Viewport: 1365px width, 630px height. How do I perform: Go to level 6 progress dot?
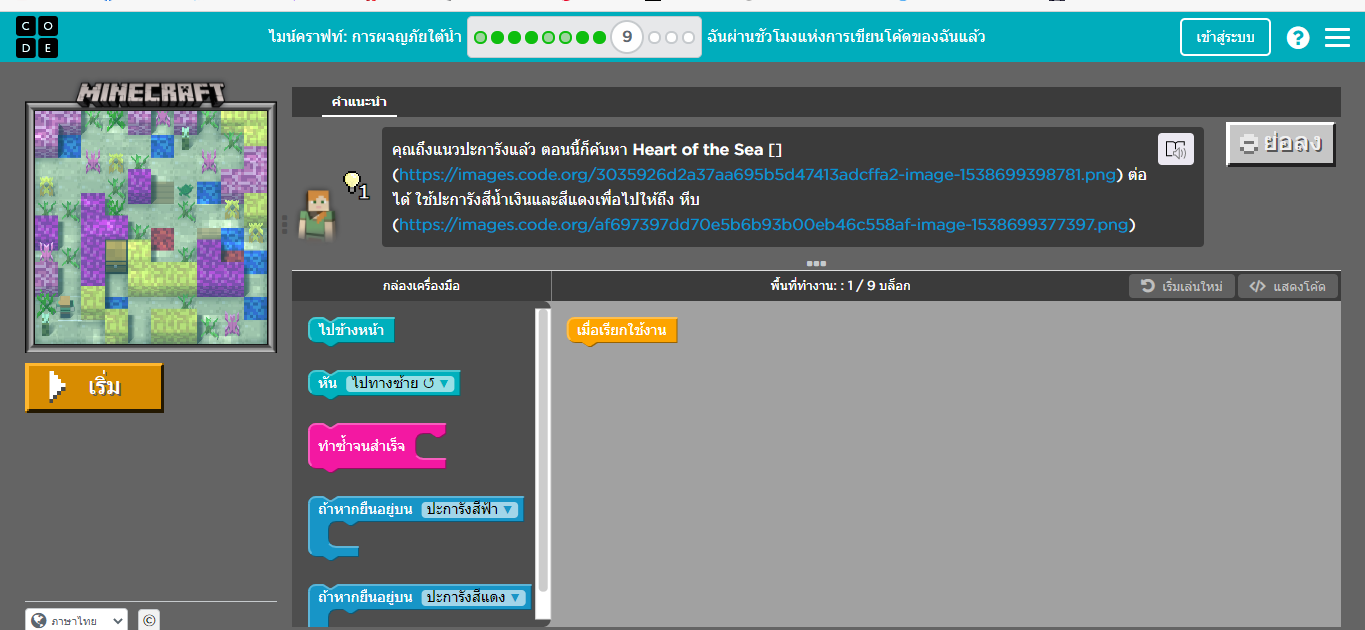pos(565,38)
